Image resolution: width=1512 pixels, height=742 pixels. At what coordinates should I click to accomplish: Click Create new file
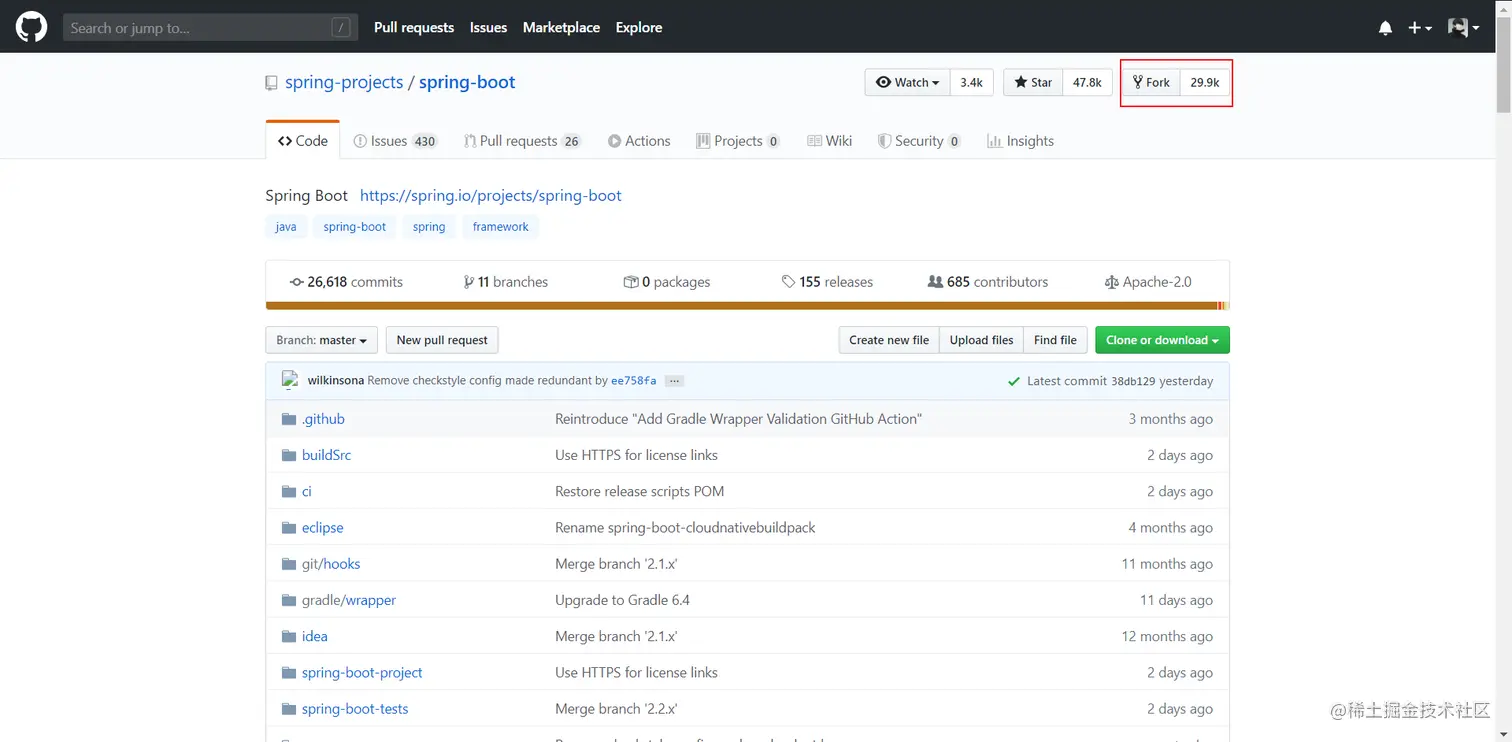tap(889, 340)
